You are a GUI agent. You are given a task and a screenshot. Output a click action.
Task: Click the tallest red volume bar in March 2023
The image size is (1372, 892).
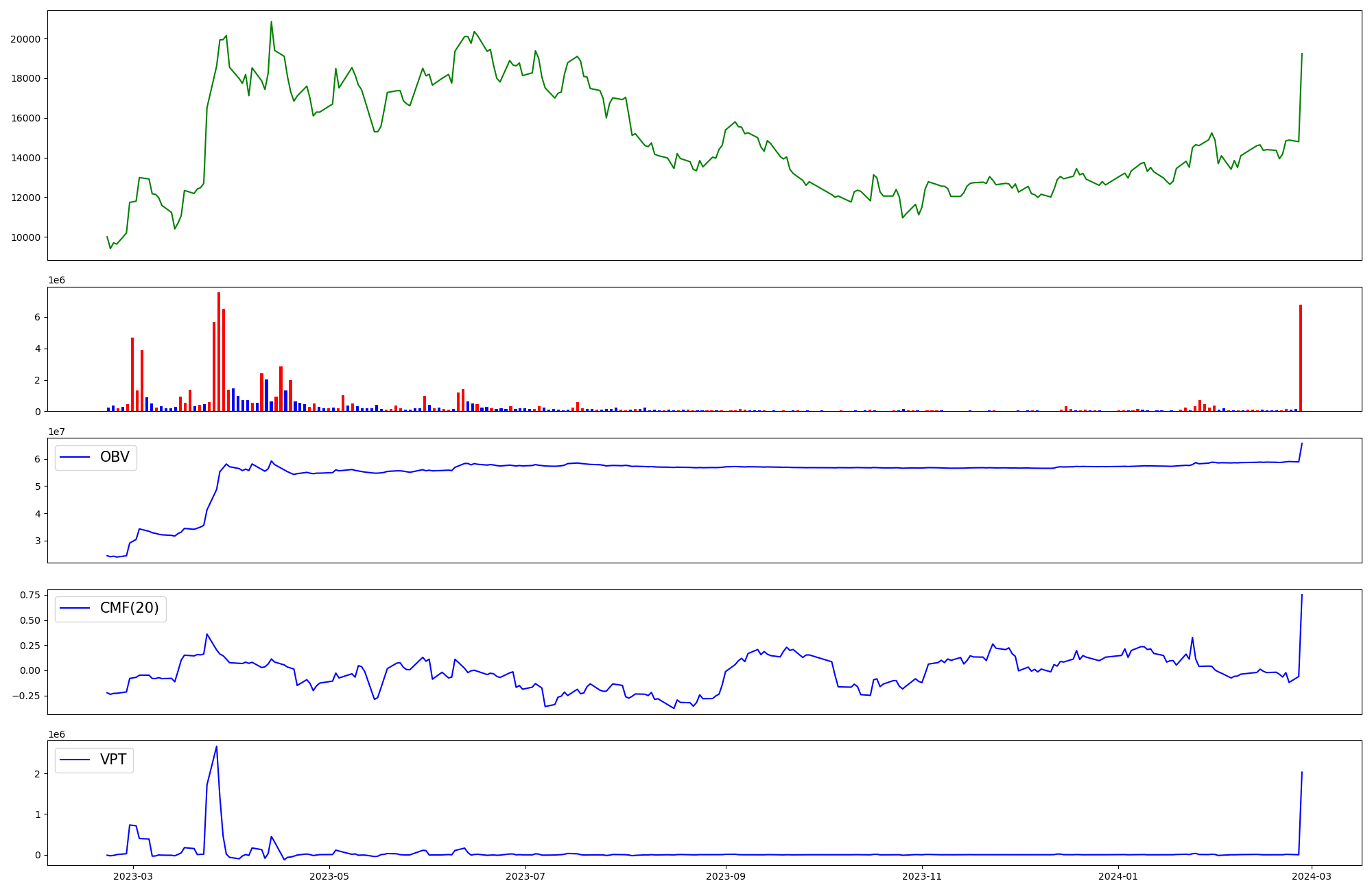pyautogui.click(x=219, y=351)
